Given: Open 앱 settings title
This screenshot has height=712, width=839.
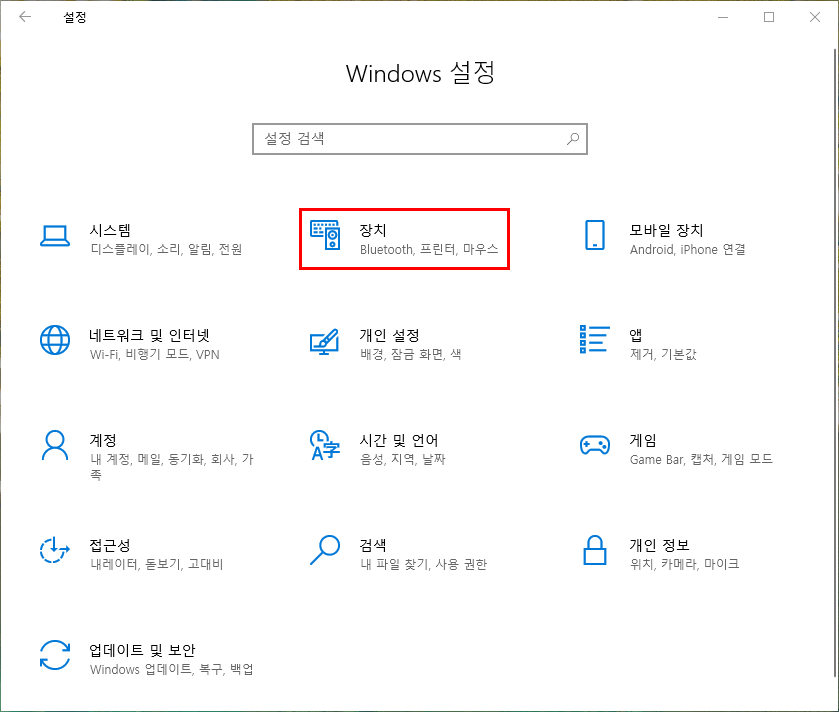Looking at the screenshot, I should tap(636, 335).
